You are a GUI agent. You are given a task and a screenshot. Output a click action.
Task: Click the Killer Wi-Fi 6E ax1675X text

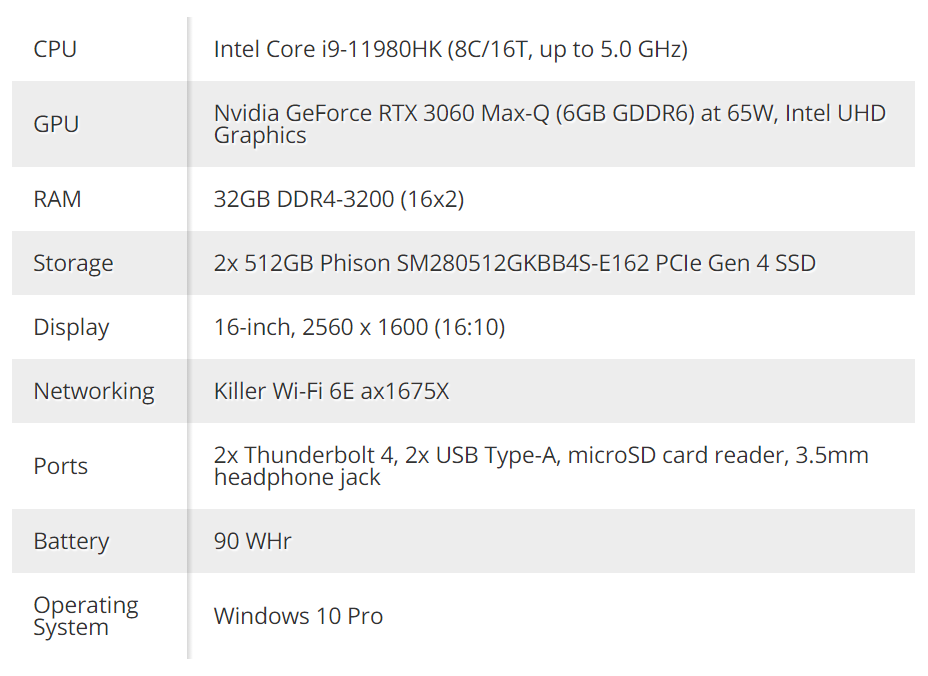(331, 391)
